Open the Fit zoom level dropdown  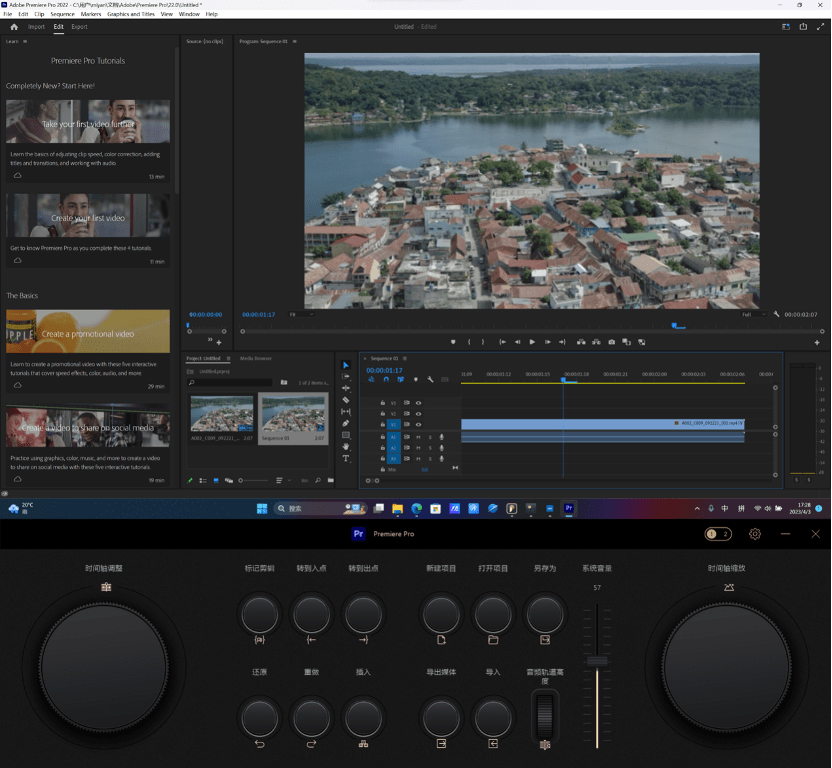click(x=300, y=314)
